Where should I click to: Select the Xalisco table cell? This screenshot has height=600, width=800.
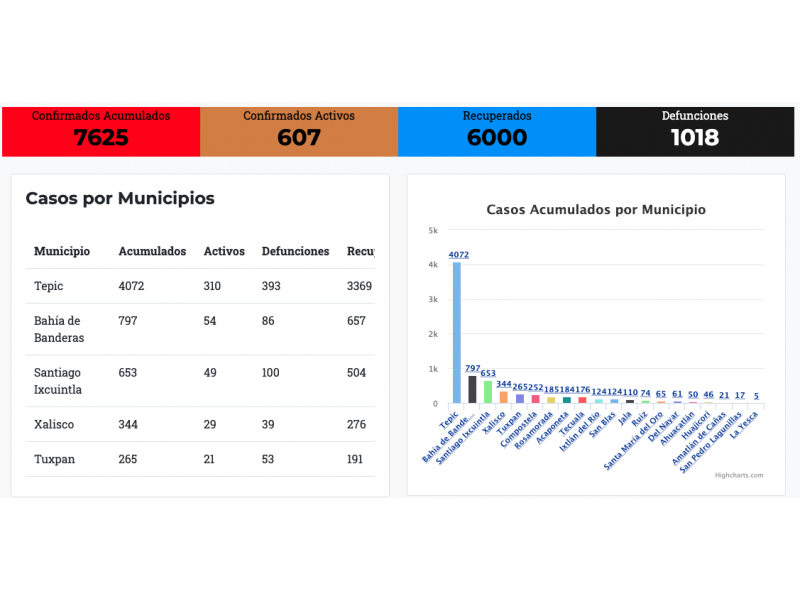(54, 424)
